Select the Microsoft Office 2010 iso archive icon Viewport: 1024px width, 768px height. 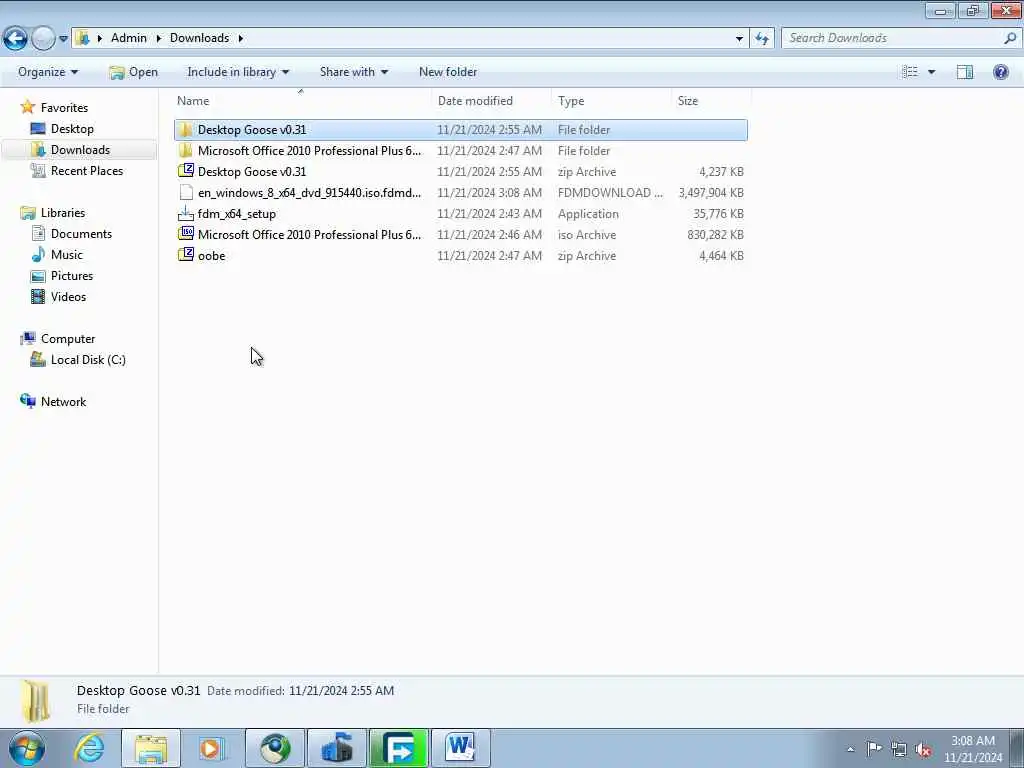click(185, 234)
